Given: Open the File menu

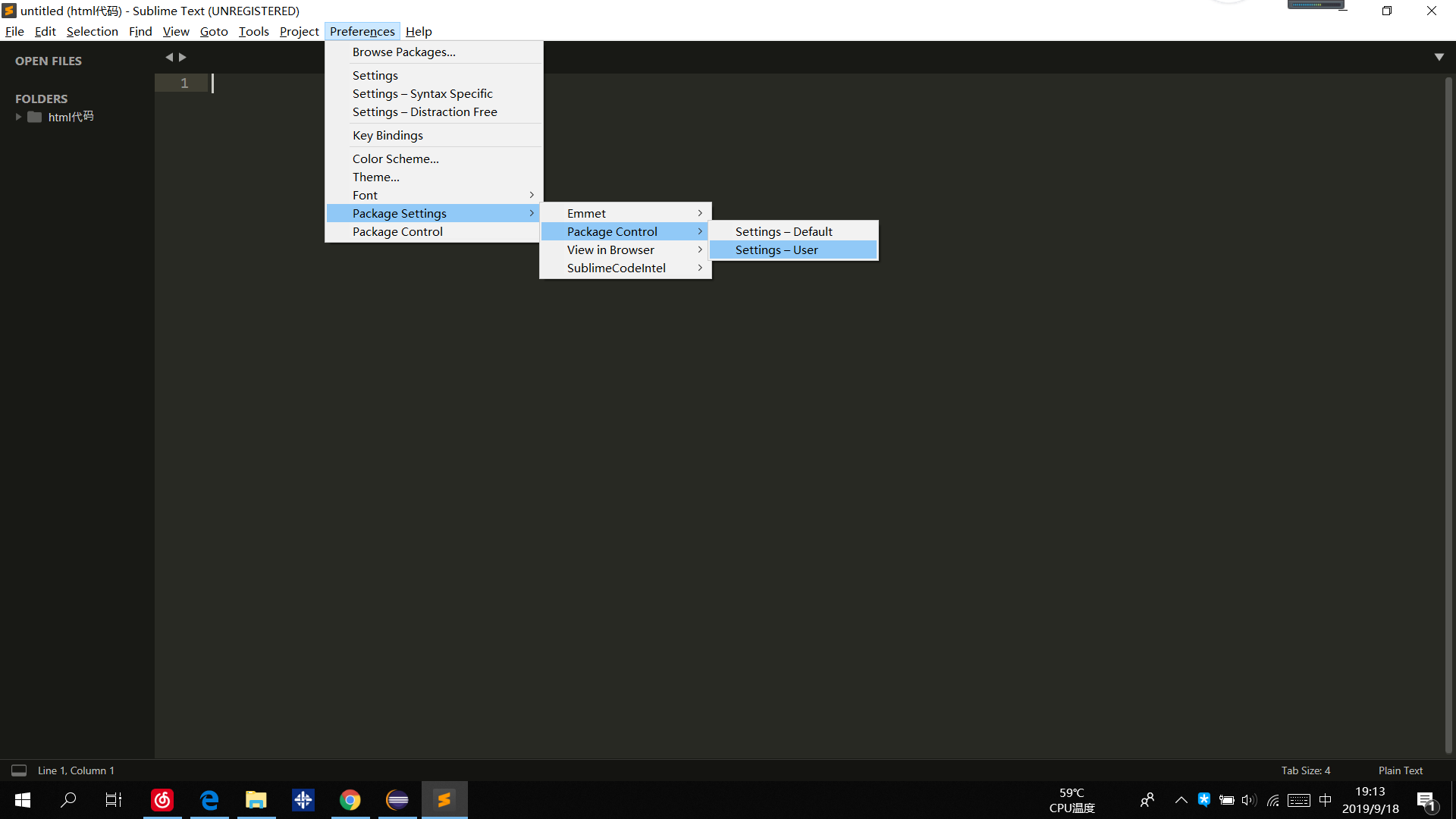Looking at the screenshot, I should tap(14, 31).
